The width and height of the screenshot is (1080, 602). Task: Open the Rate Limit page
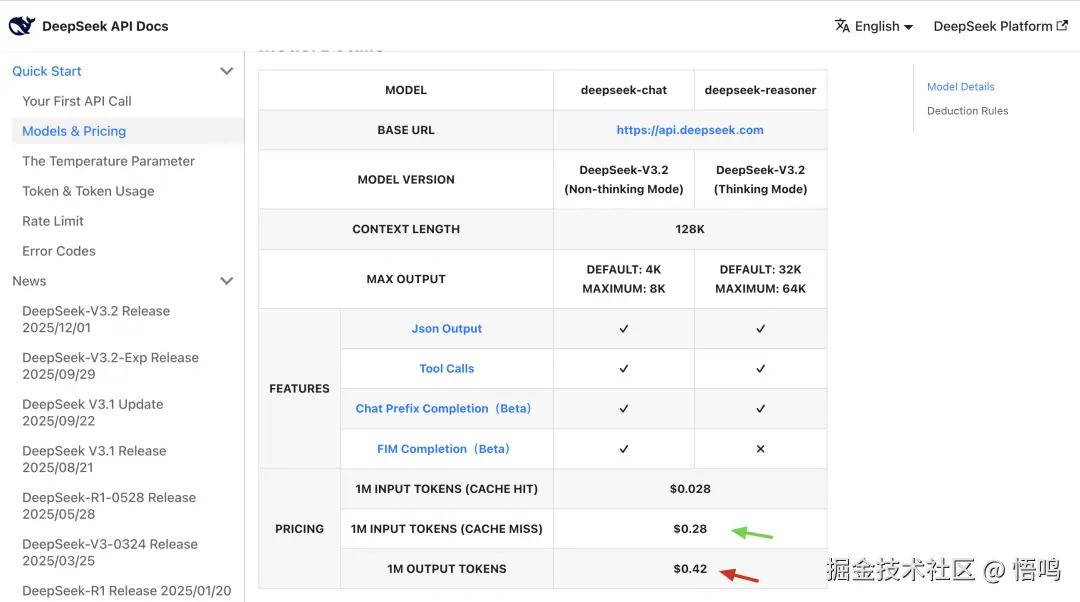52,221
